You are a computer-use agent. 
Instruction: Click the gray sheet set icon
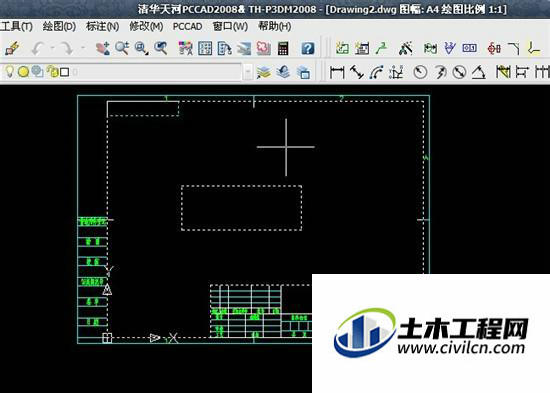[244, 48]
